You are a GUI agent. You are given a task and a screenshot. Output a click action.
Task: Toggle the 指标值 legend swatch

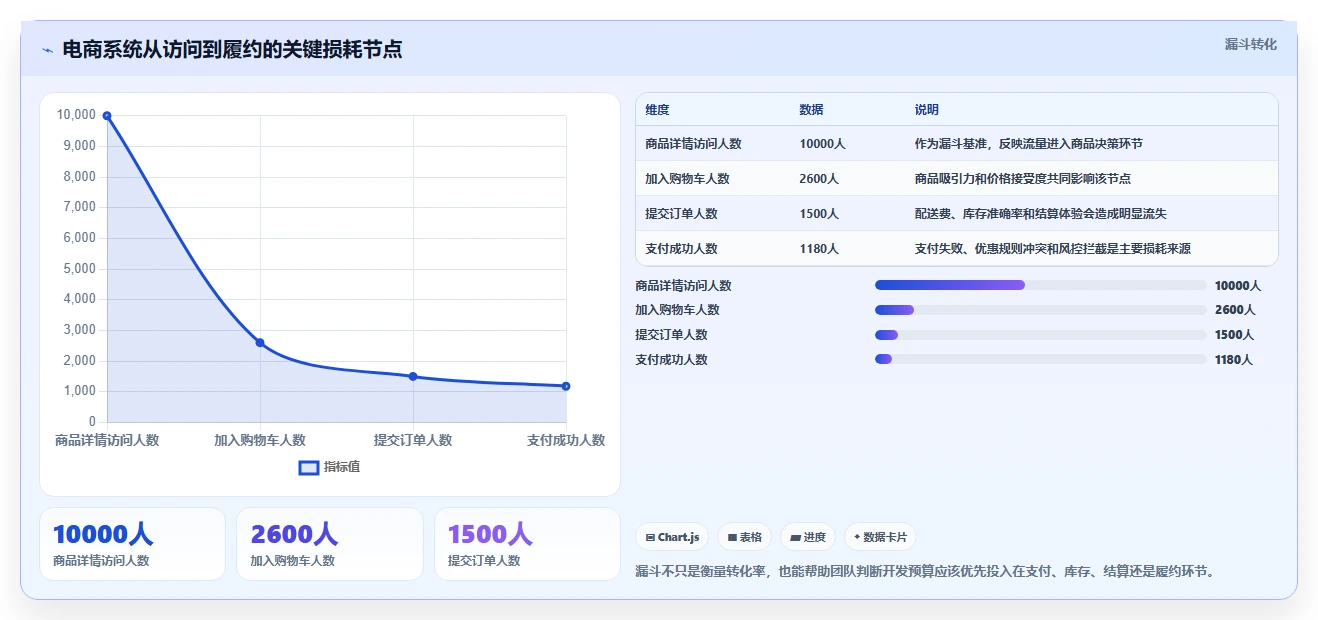[309, 467]
